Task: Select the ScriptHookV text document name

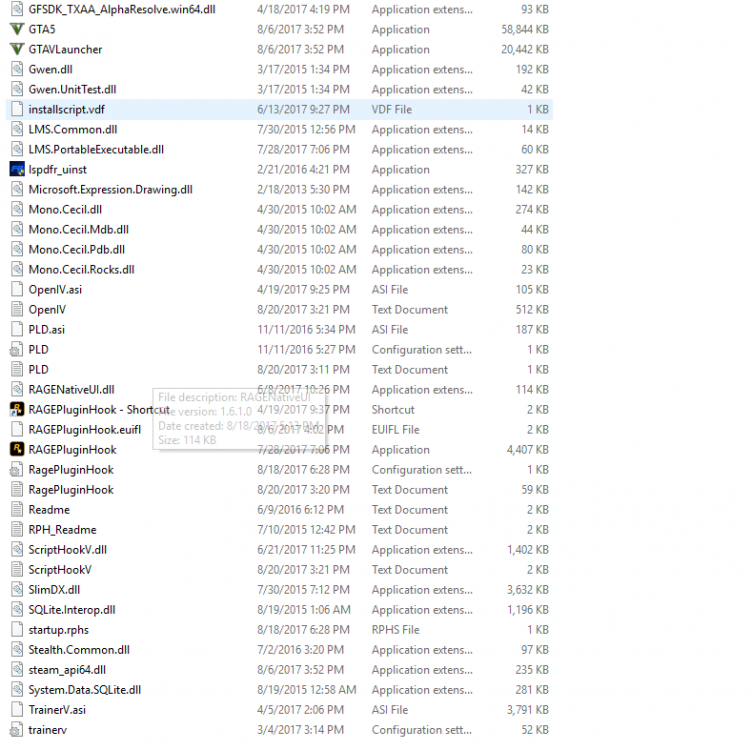Action: tap(60, 570)
